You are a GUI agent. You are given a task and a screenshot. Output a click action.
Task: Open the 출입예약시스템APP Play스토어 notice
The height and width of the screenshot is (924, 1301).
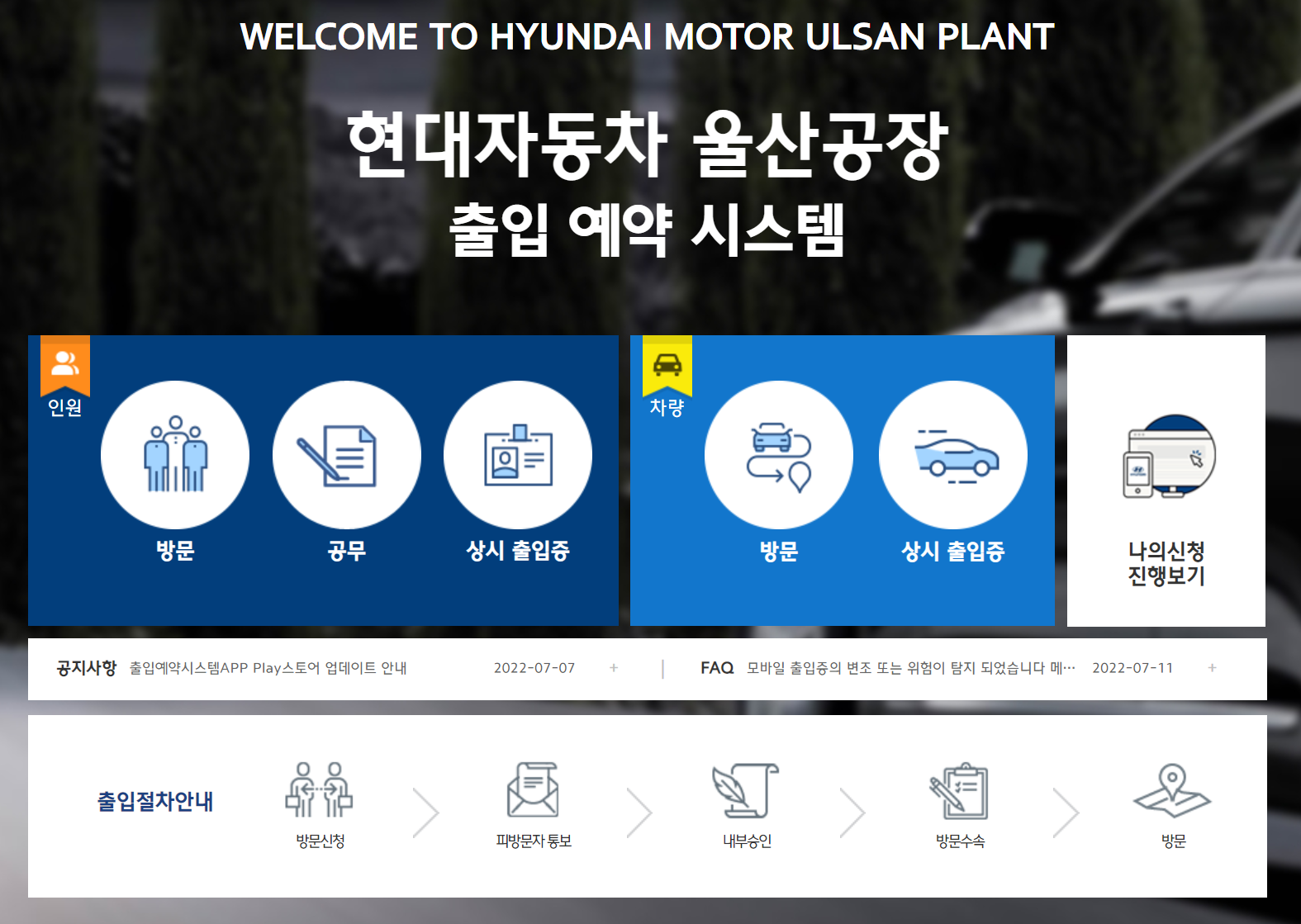point(268,668)
